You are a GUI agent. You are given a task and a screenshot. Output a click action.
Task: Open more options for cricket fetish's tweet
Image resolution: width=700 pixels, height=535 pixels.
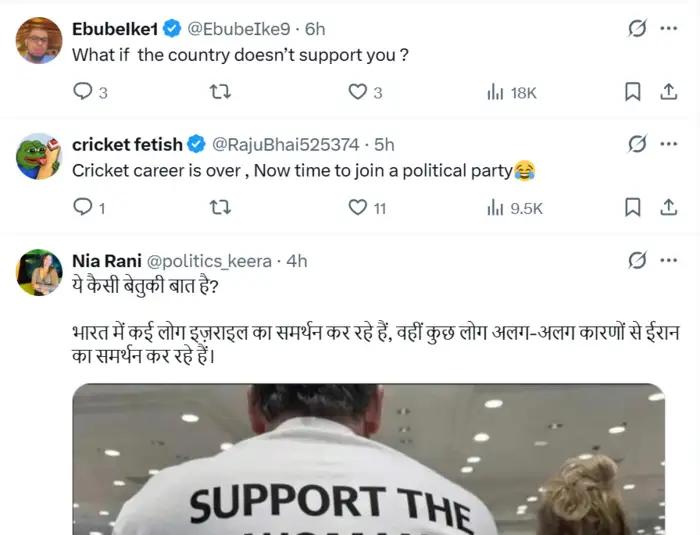pyautogui.click(x=668, y=145)
